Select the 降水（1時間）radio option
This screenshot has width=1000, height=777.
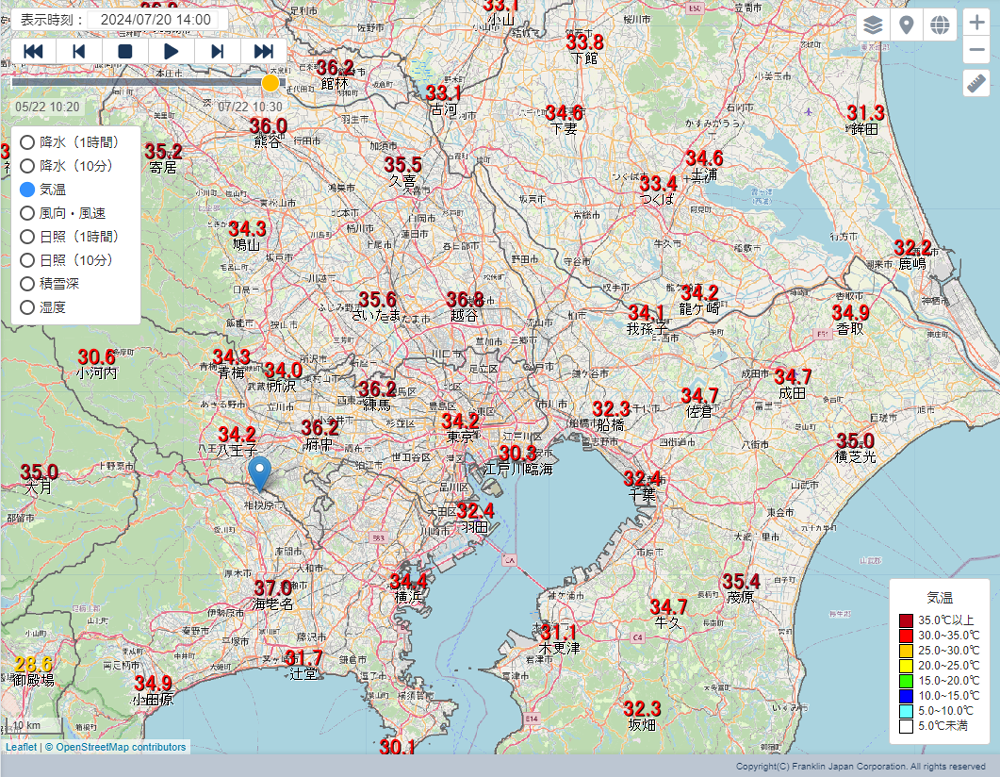point(28,142)
